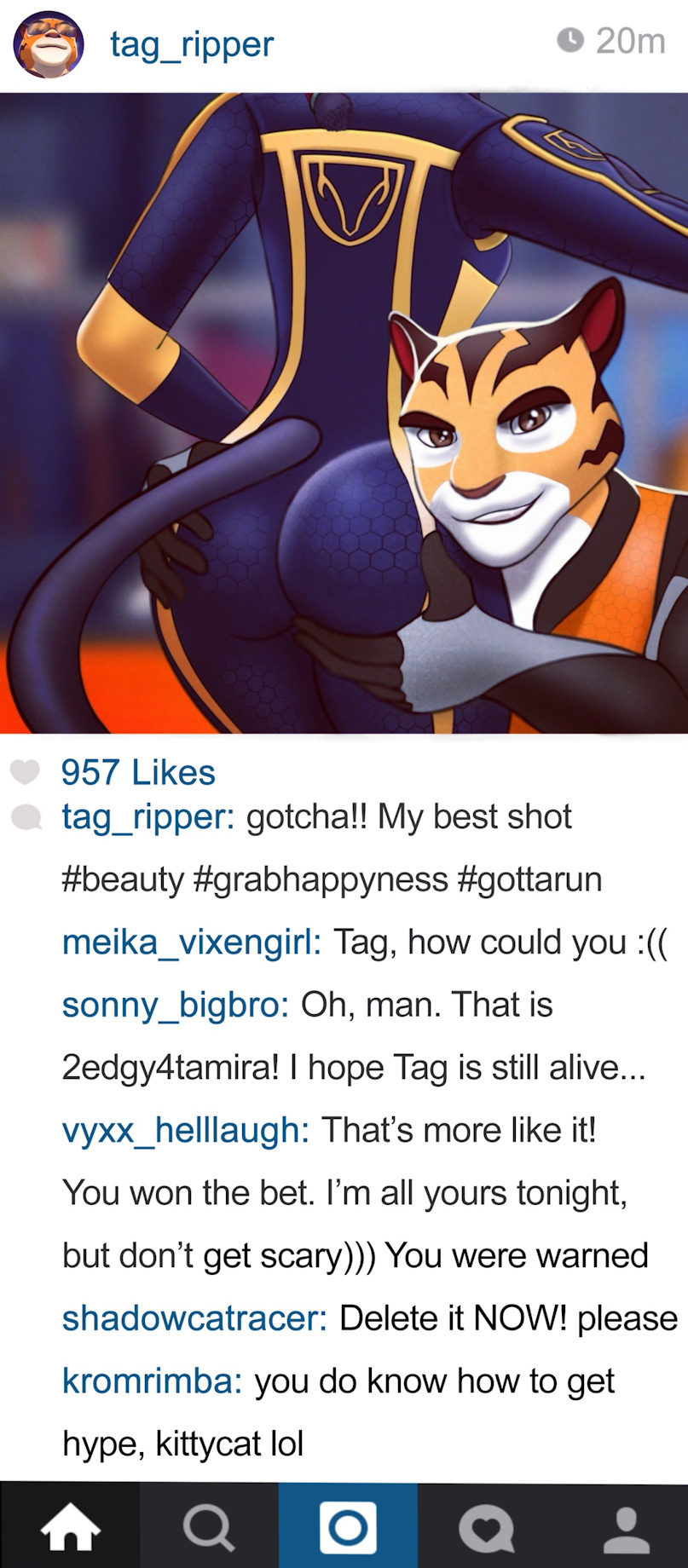Open the #beauty hashtag
The image size is (688, 1568).
(x=123, y=879)
